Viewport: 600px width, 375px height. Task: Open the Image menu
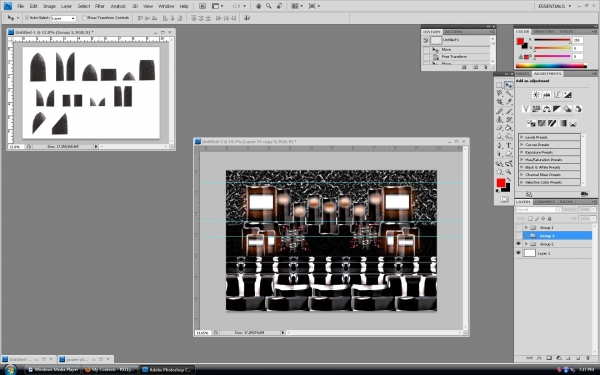[x=49, y=6]
